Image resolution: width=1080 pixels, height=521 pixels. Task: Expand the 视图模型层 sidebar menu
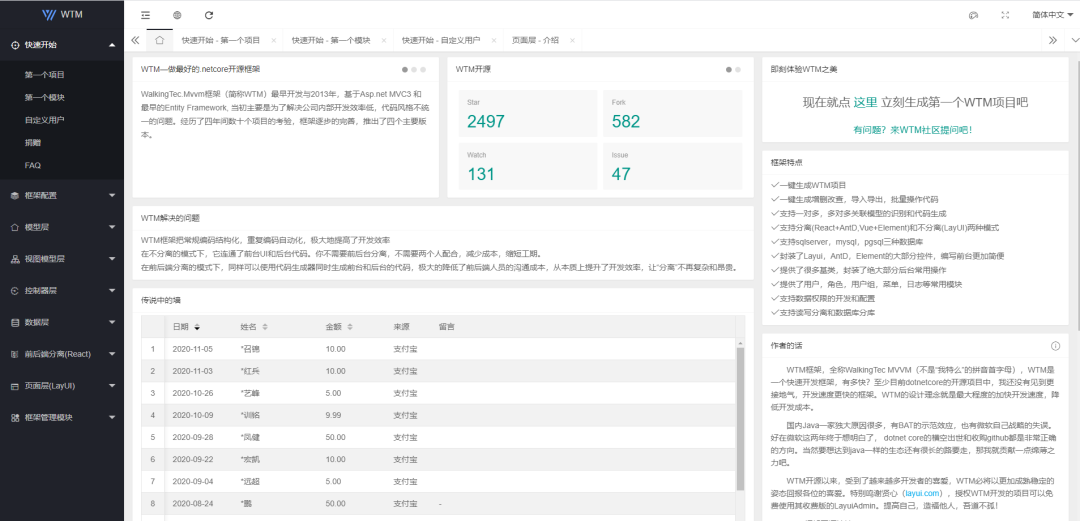62,259
